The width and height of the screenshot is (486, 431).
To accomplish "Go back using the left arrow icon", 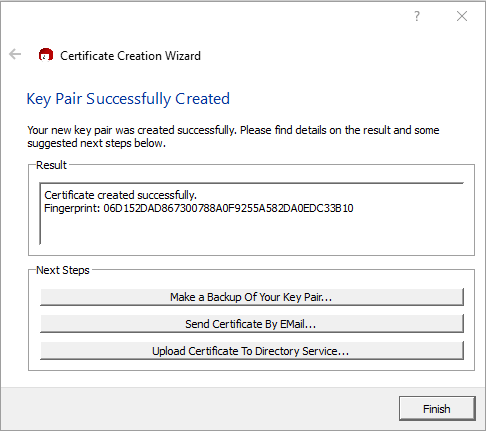I will (x=15, y=54).
